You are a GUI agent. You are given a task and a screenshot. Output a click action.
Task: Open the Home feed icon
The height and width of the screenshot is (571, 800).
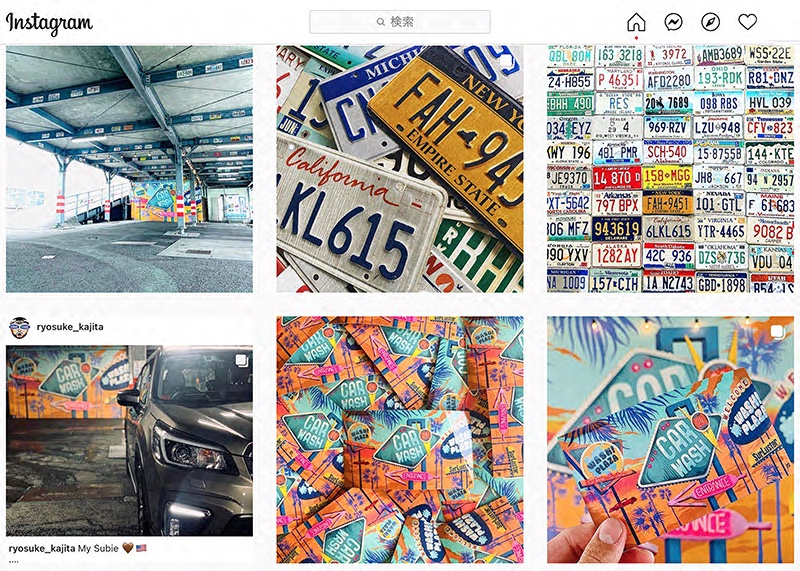636,22
